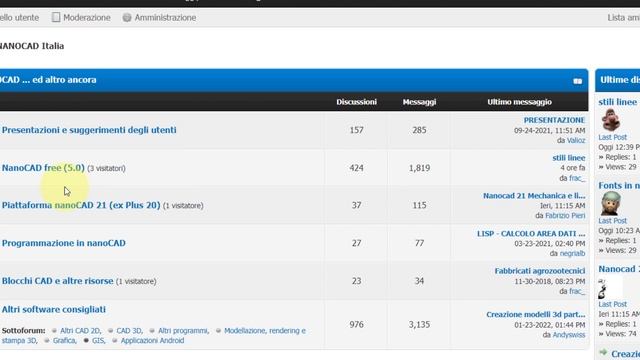Click Discussioni column header
This screenshot has width=640, height=360.
[356, 102]
